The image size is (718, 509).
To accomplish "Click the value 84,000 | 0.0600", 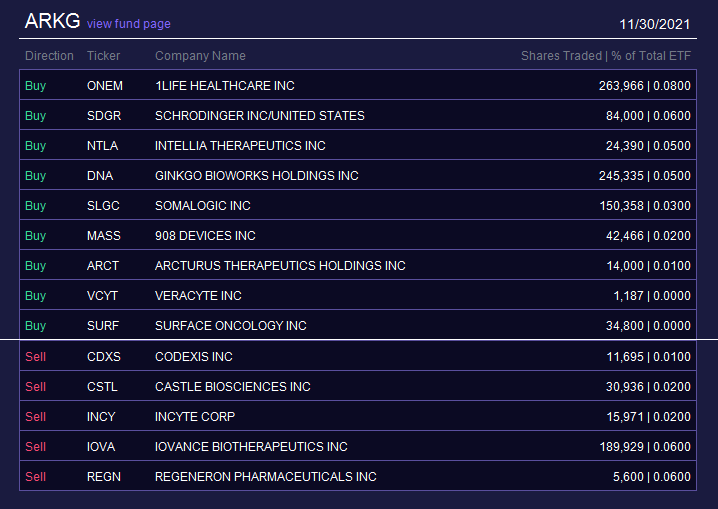I will point(648,116).
